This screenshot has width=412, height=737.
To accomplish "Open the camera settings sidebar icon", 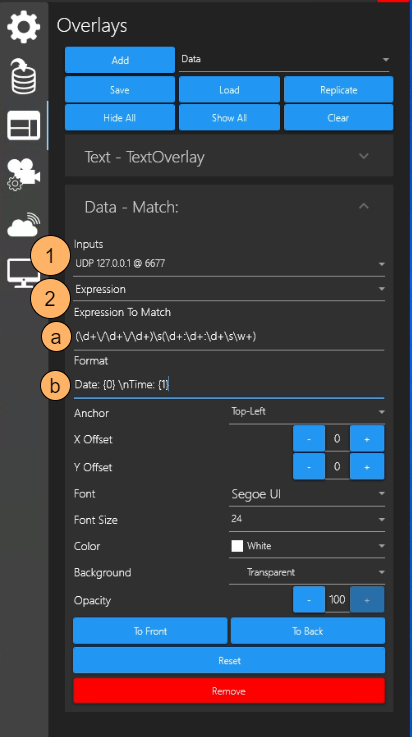I will 23,175.
